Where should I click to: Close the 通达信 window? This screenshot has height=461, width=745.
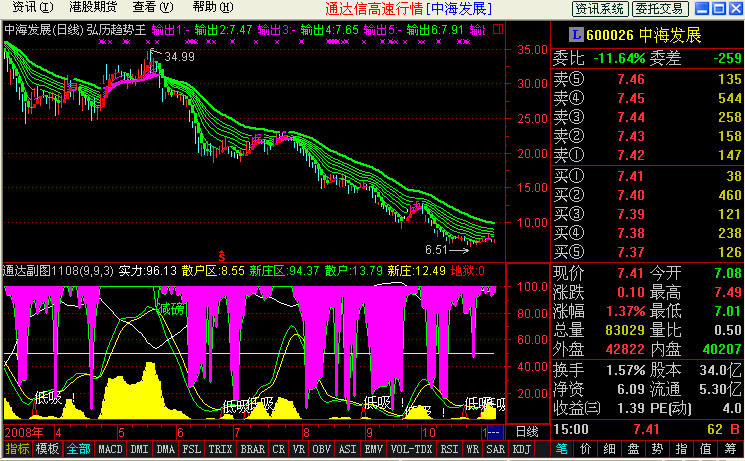point(736,8)
